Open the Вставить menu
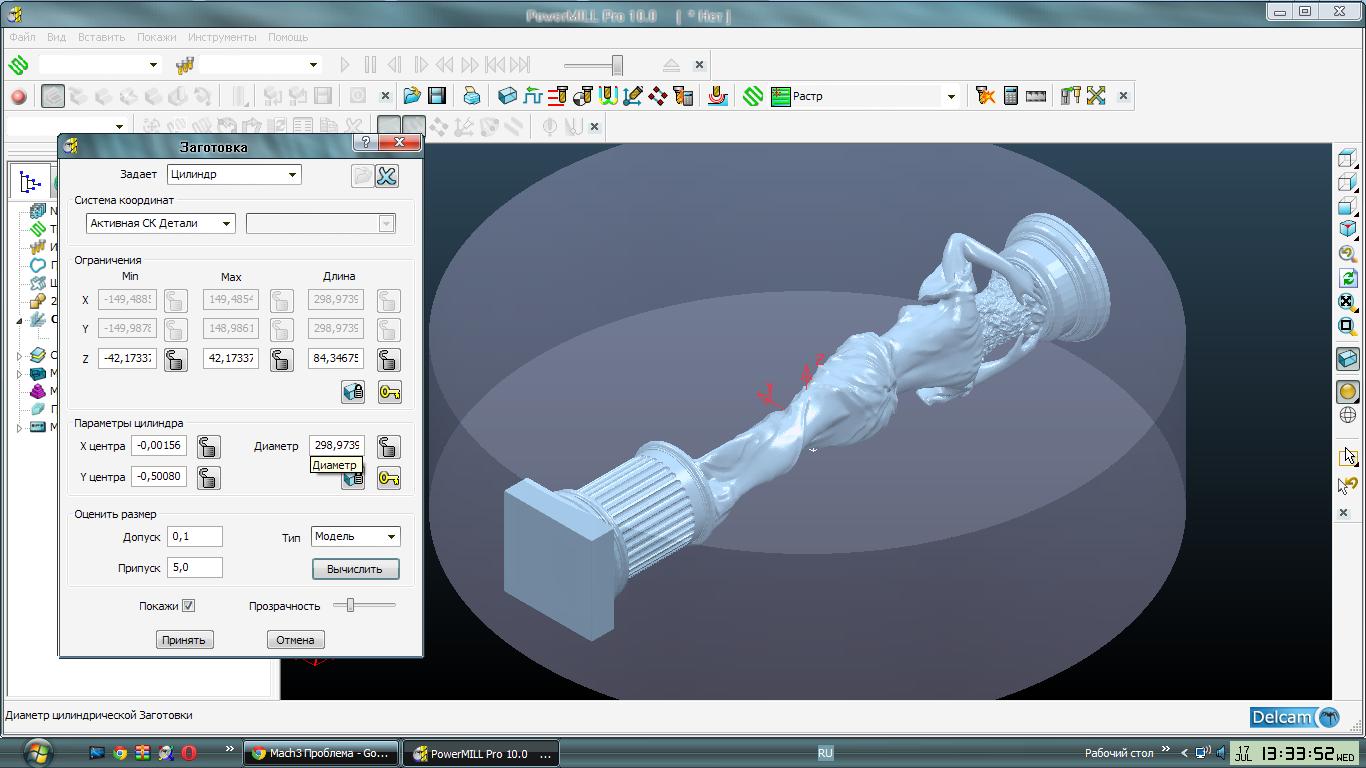The width and height of the screenshot is (1366, 768). click(x=101, y=37)
